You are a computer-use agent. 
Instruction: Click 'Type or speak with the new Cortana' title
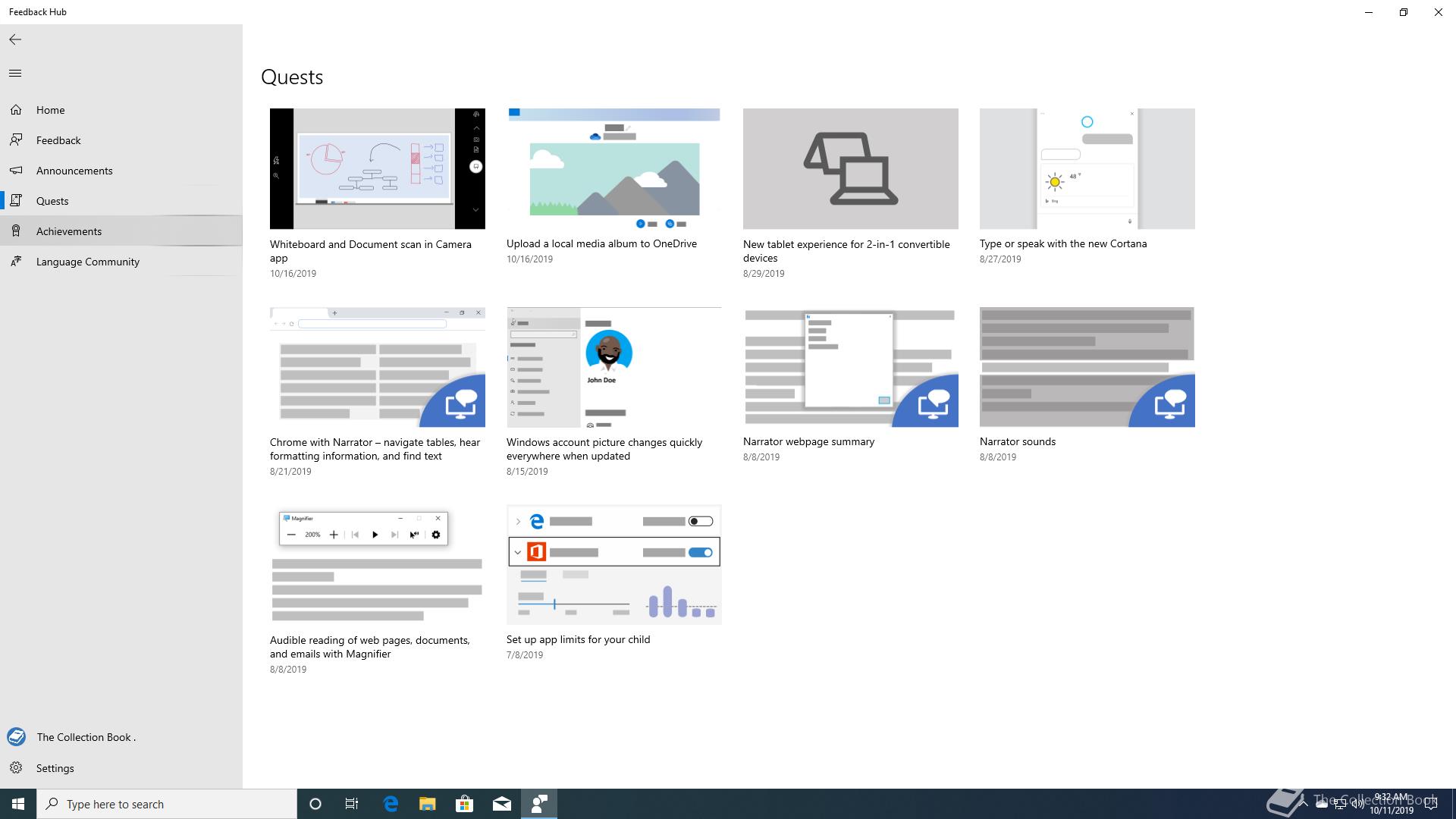(x=1063, y=243)
